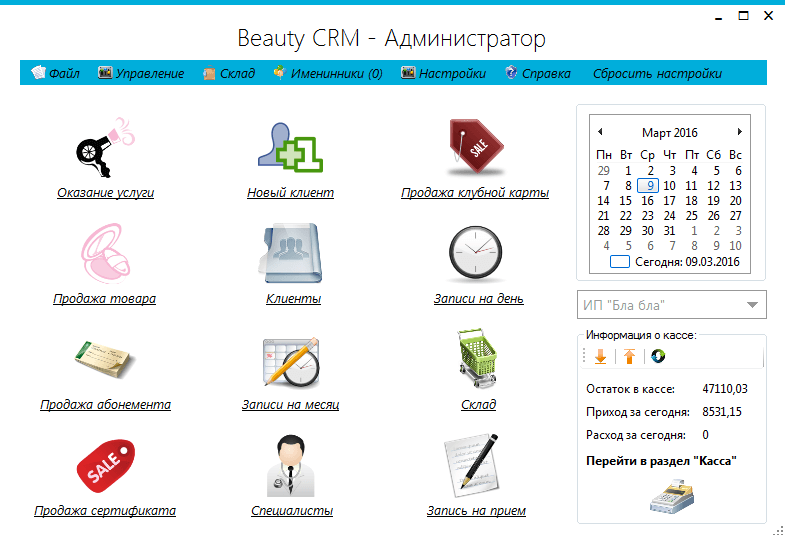
Task: Open the Настройки menu
Action: pyautogui.click(x=443, y=73)
